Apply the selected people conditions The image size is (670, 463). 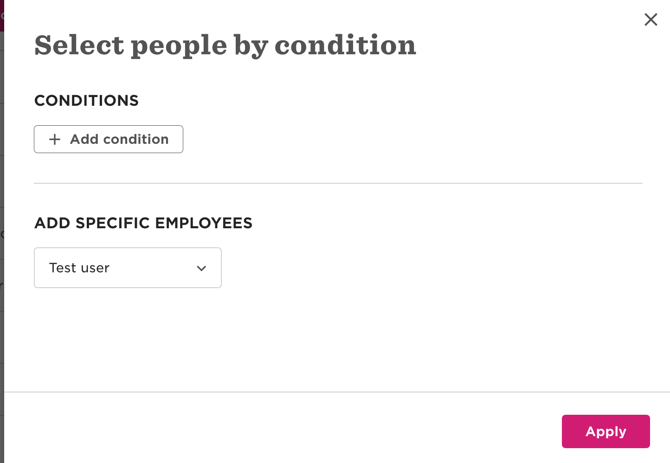point(605,431)
